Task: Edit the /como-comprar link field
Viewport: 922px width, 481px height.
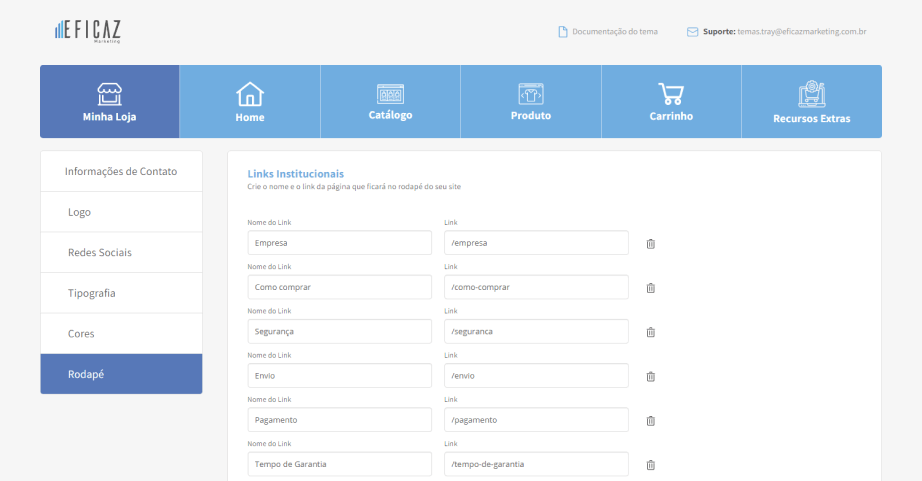Action: coord(536,287)
